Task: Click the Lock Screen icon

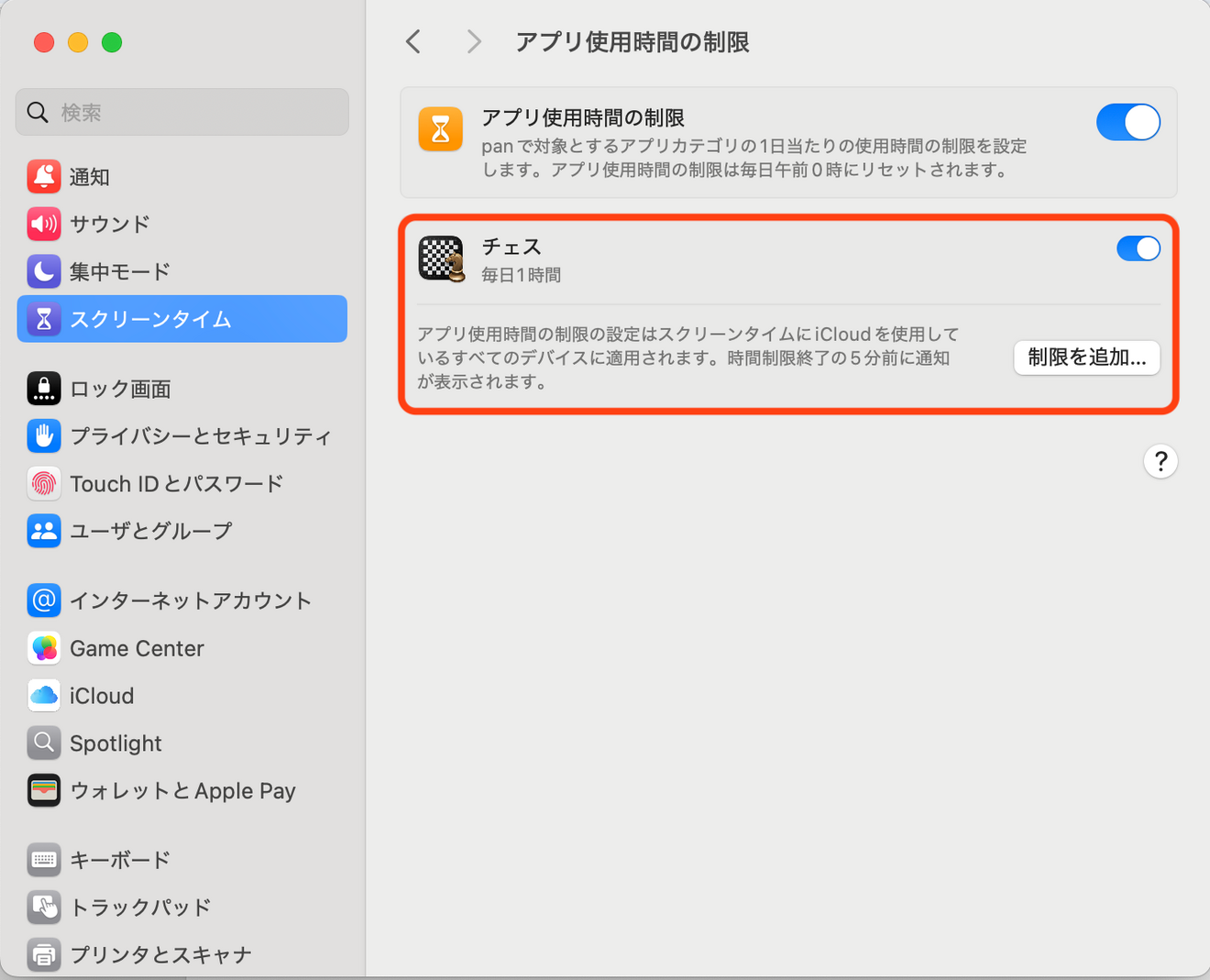Action: [44, 389]
